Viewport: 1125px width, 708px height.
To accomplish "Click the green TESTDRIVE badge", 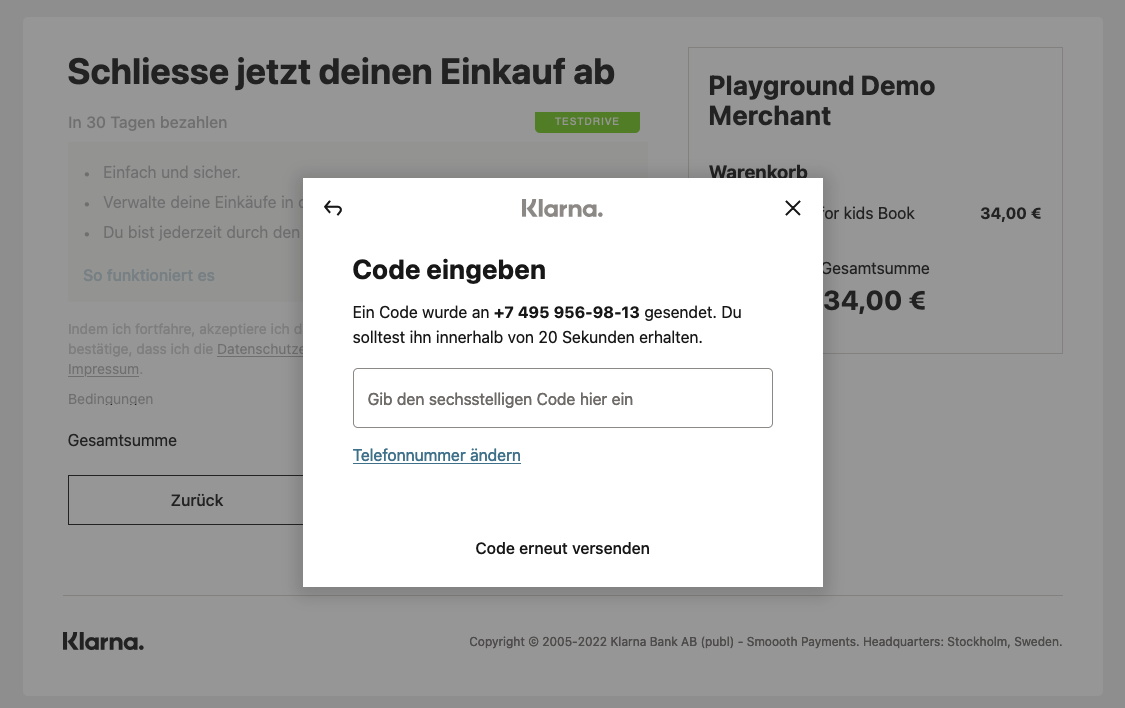I will tap(587, 122).
